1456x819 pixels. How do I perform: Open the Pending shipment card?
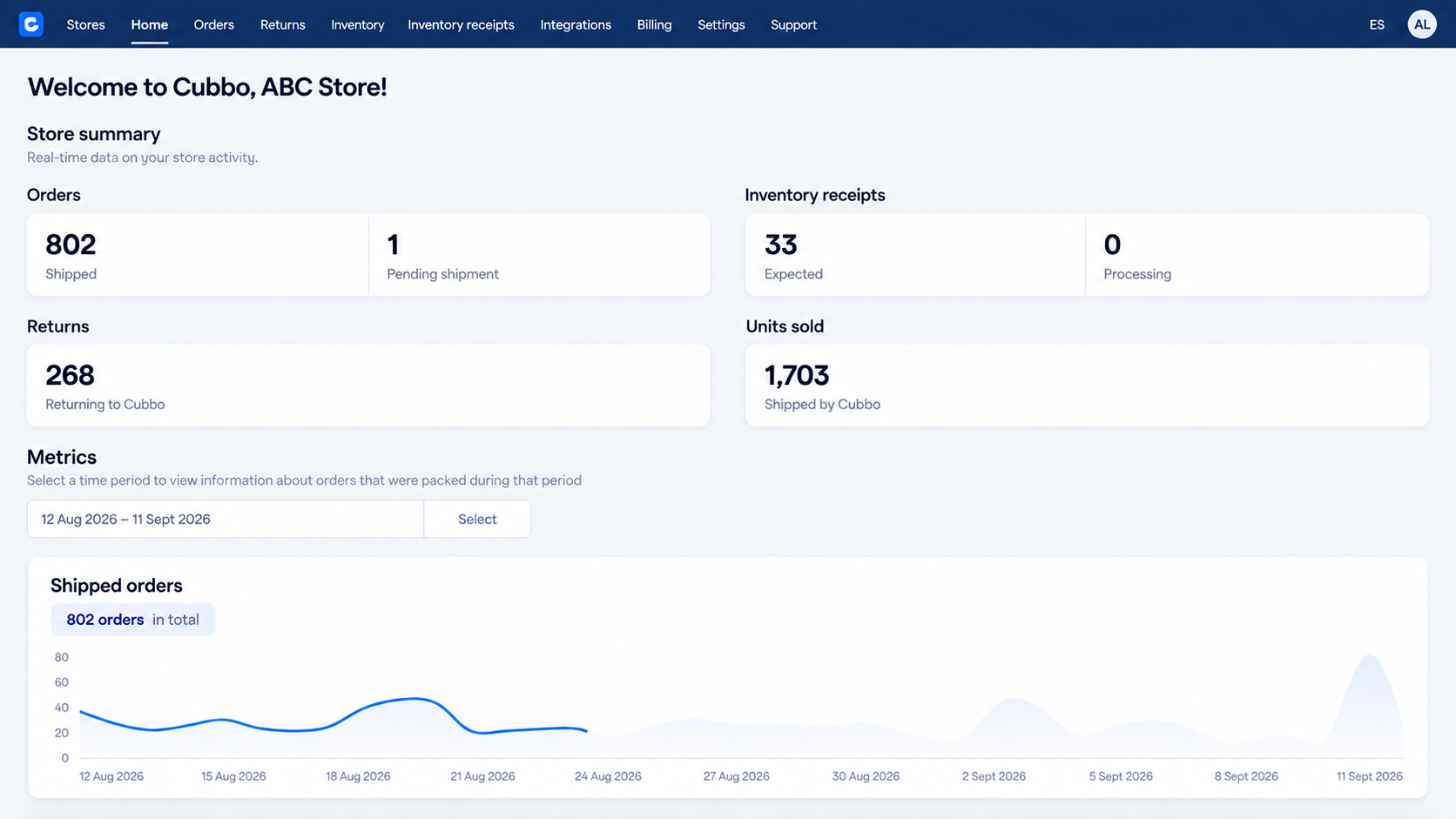coord(539,255)
